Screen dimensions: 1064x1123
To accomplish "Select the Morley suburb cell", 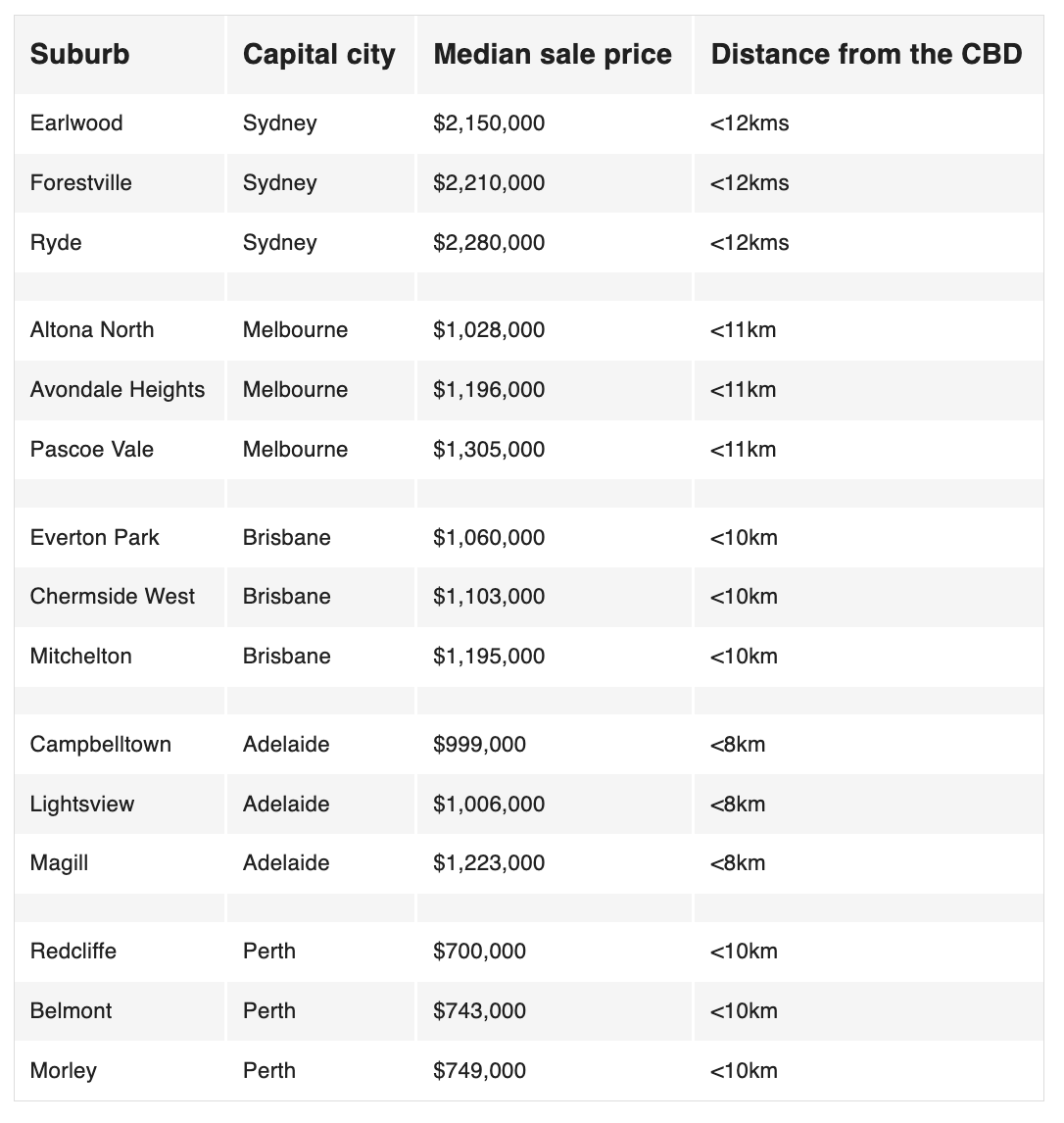I will coord(64,1071).
